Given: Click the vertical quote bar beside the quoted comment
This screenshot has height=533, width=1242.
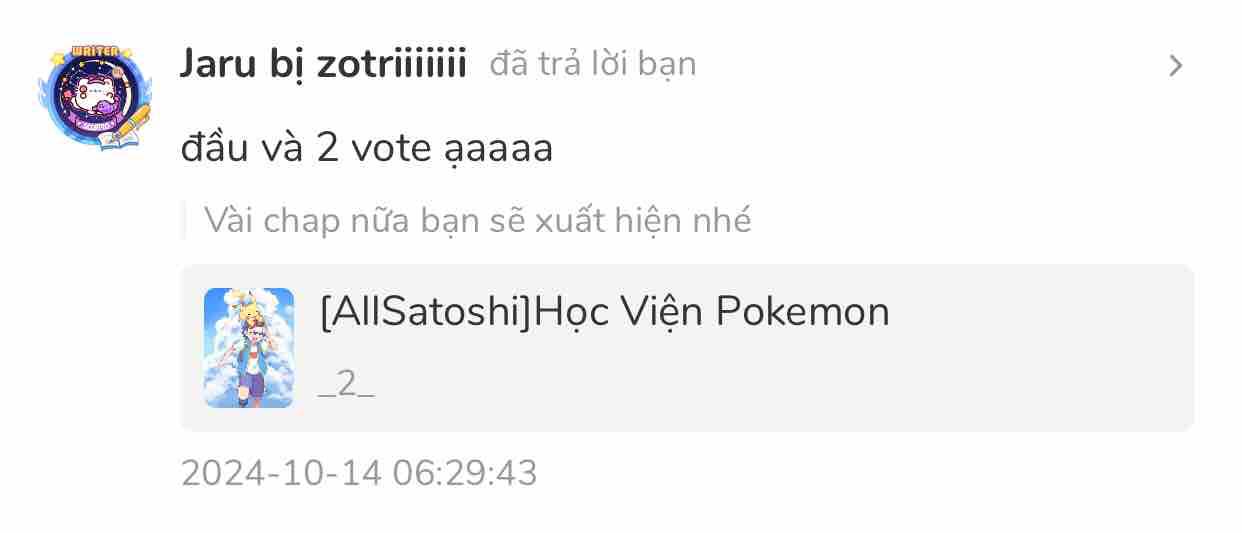Looking at the screenshot, I should click(x=184, y=220).
